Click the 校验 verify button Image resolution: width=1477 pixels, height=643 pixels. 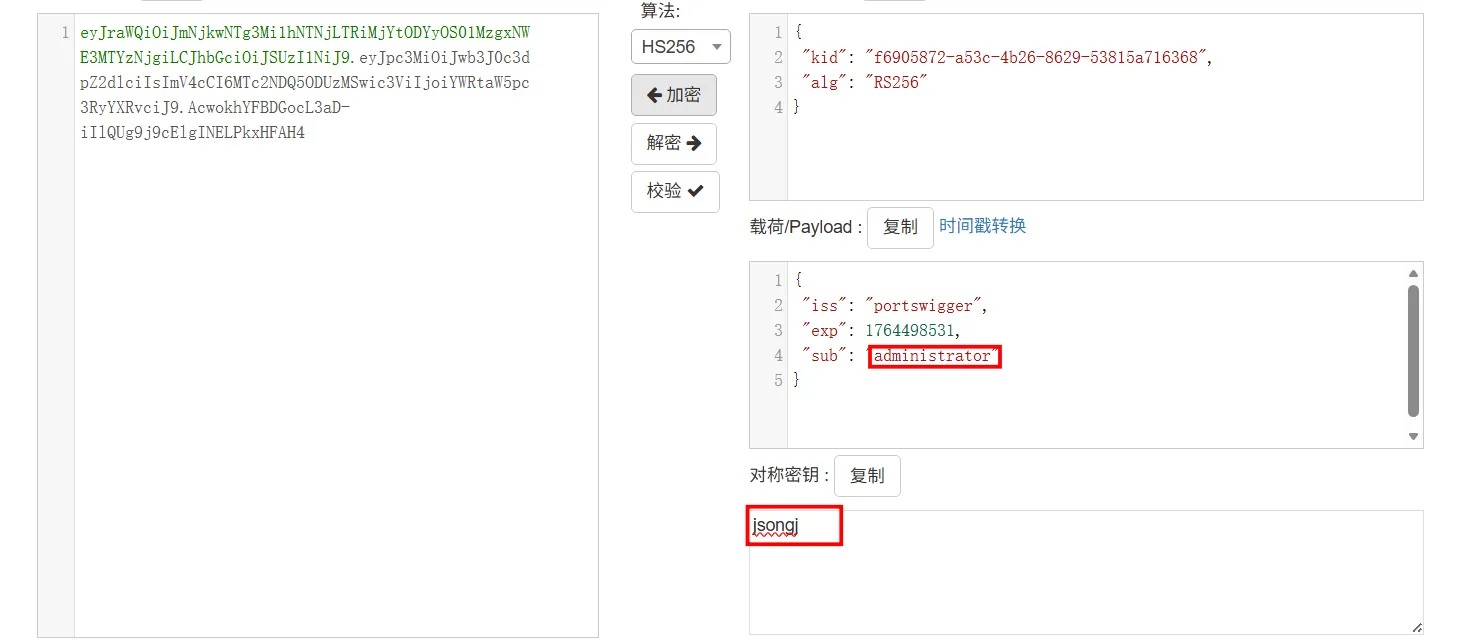click(x=675, y=191)
